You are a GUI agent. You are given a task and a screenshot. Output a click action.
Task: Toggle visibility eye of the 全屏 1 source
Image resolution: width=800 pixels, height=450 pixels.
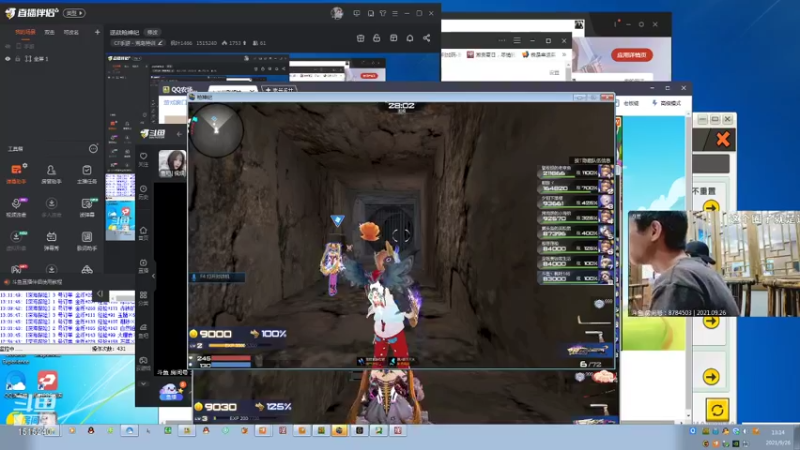click(x=8, y=59)
